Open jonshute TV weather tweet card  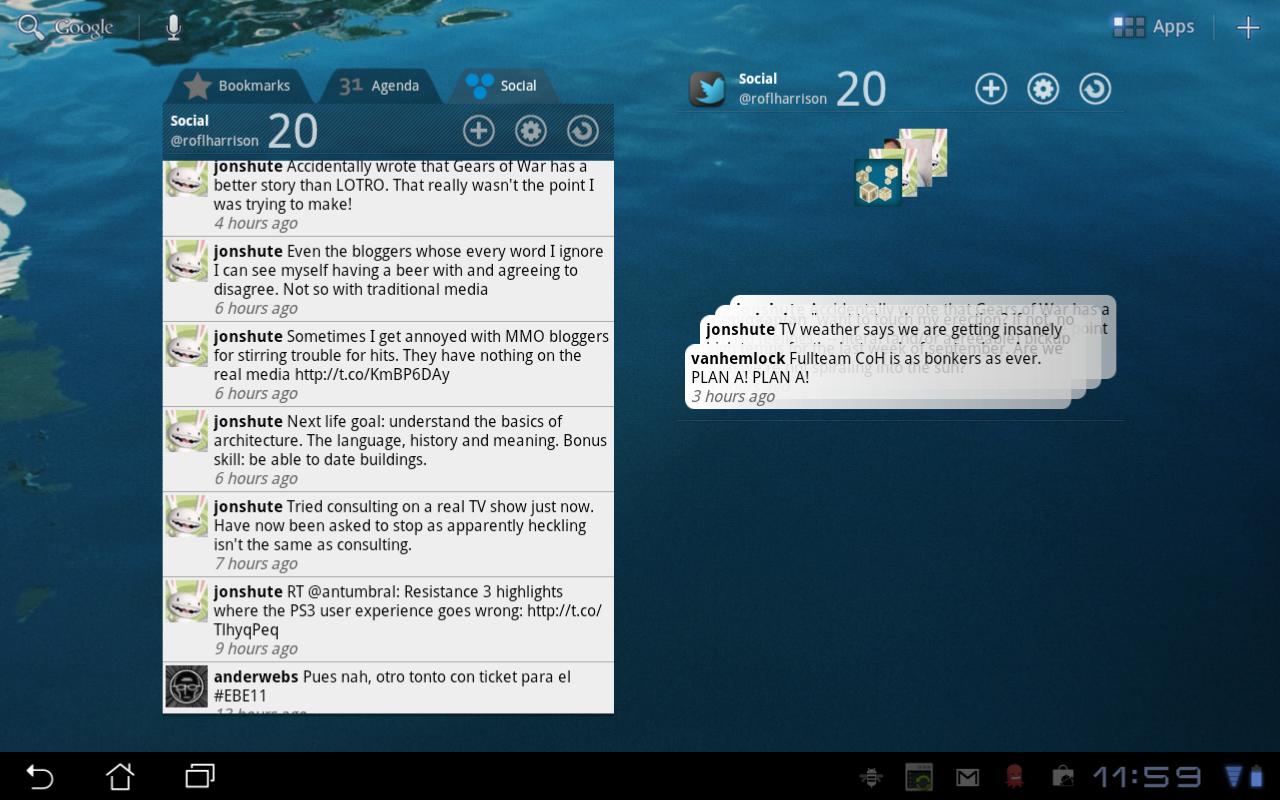[x=884, y=329]
